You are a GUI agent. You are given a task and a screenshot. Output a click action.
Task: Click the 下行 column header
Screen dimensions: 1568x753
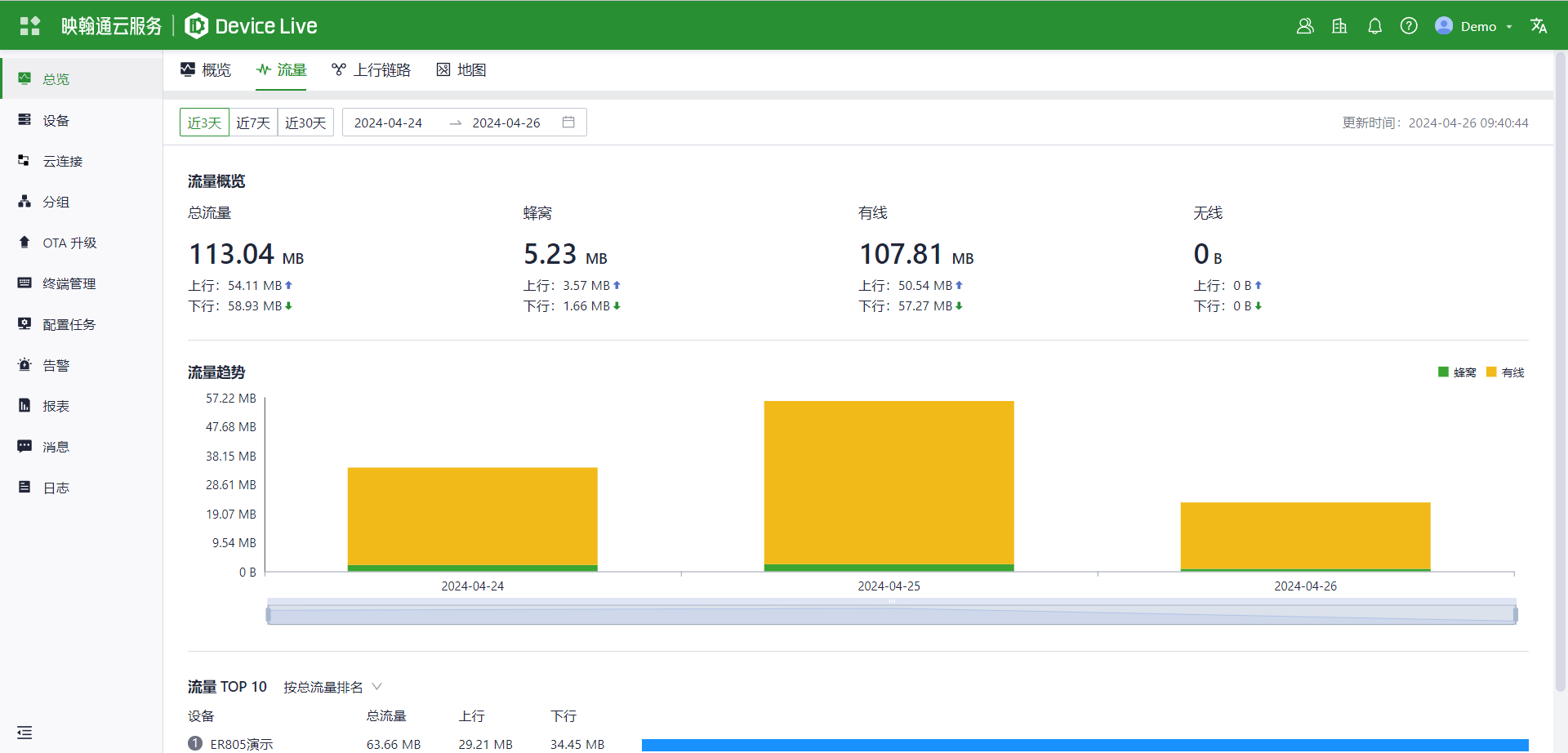pos(563,716)
